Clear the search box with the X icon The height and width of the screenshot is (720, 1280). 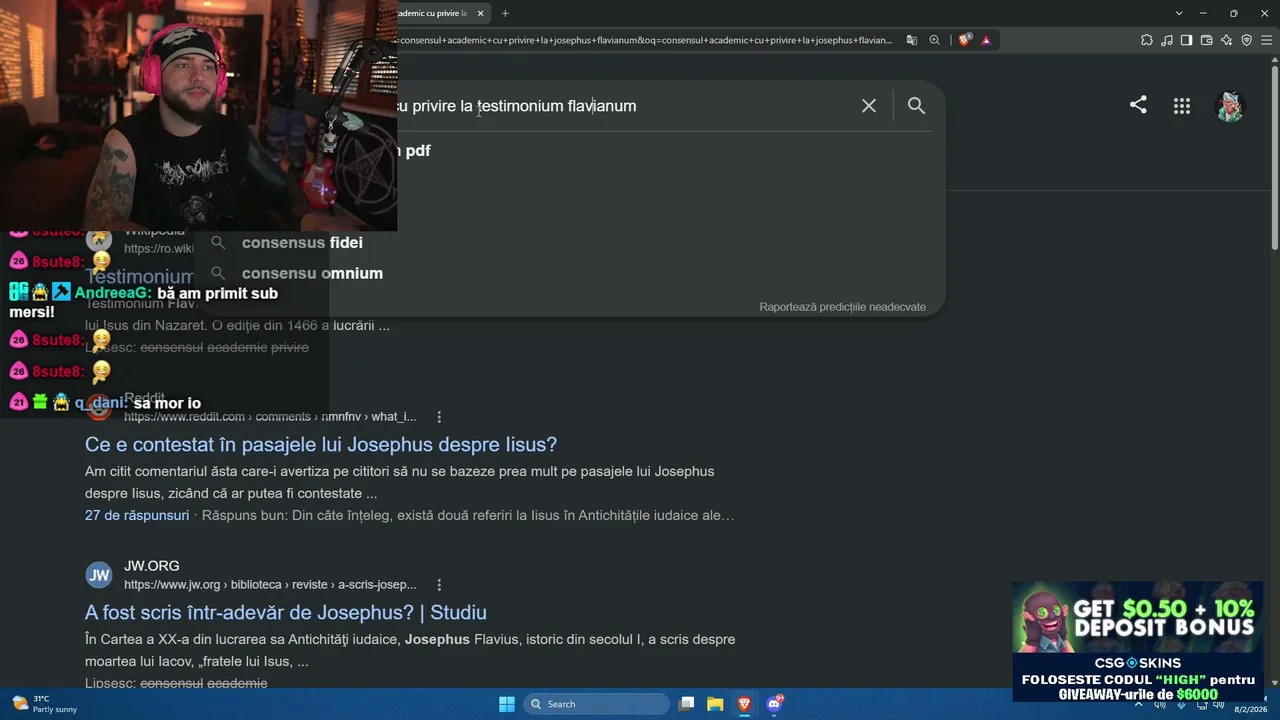click(869, 106)
